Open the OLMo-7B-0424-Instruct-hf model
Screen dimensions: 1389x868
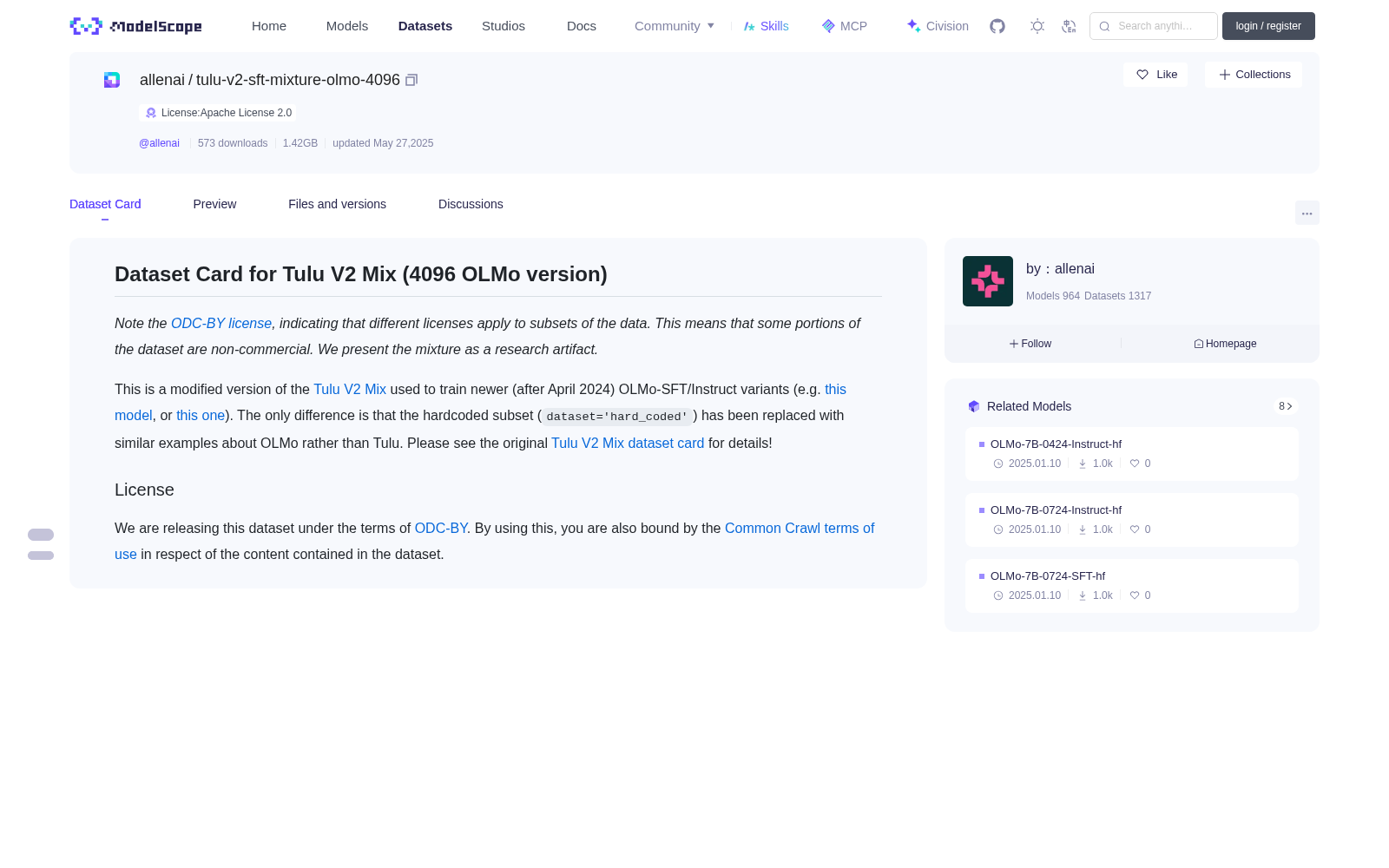[x=1132, y=454]
